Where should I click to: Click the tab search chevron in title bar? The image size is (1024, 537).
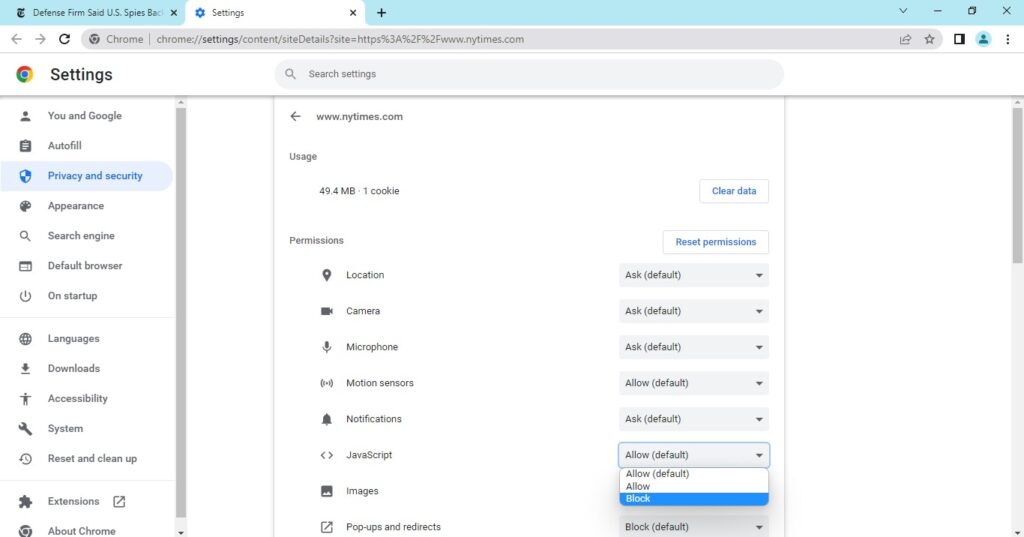click(x=903, y=11)
